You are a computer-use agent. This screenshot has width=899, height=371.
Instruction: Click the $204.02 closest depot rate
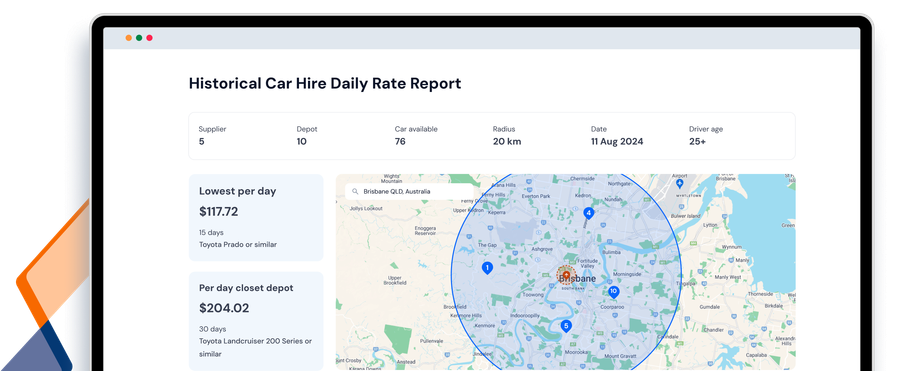(x=224, y=308)
